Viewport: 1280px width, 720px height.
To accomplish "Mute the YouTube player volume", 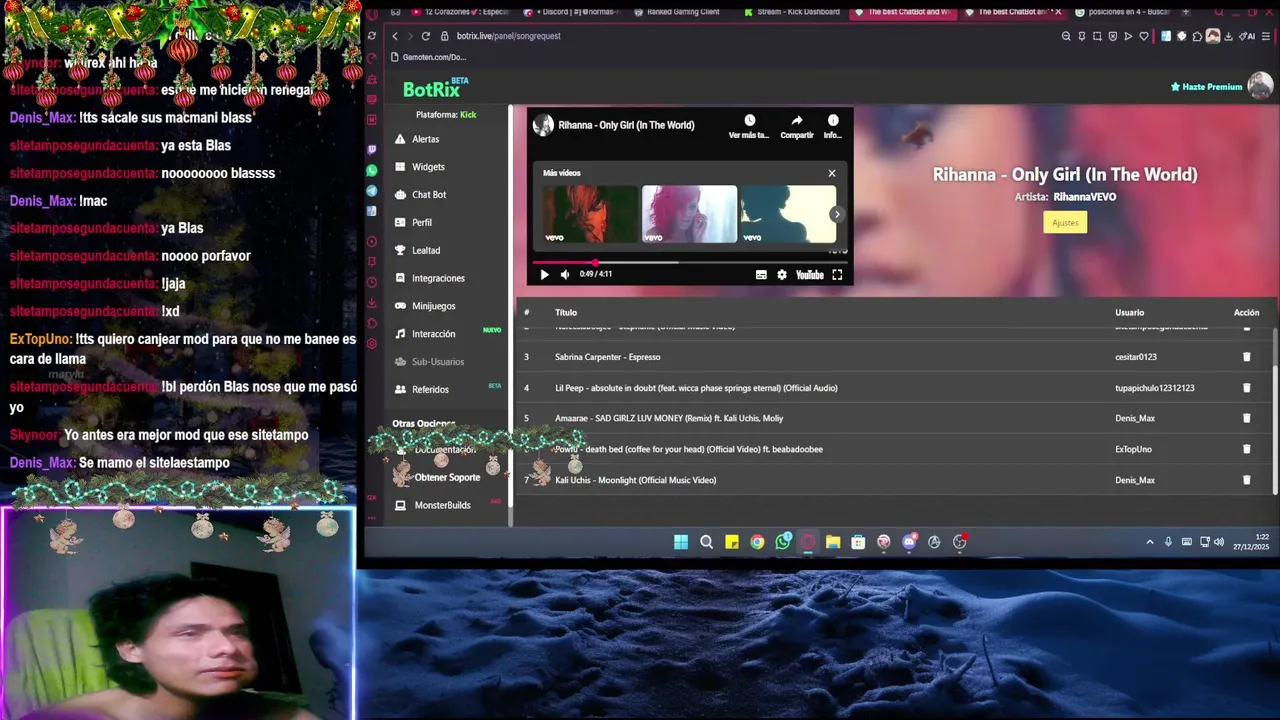I will point(565,274).
